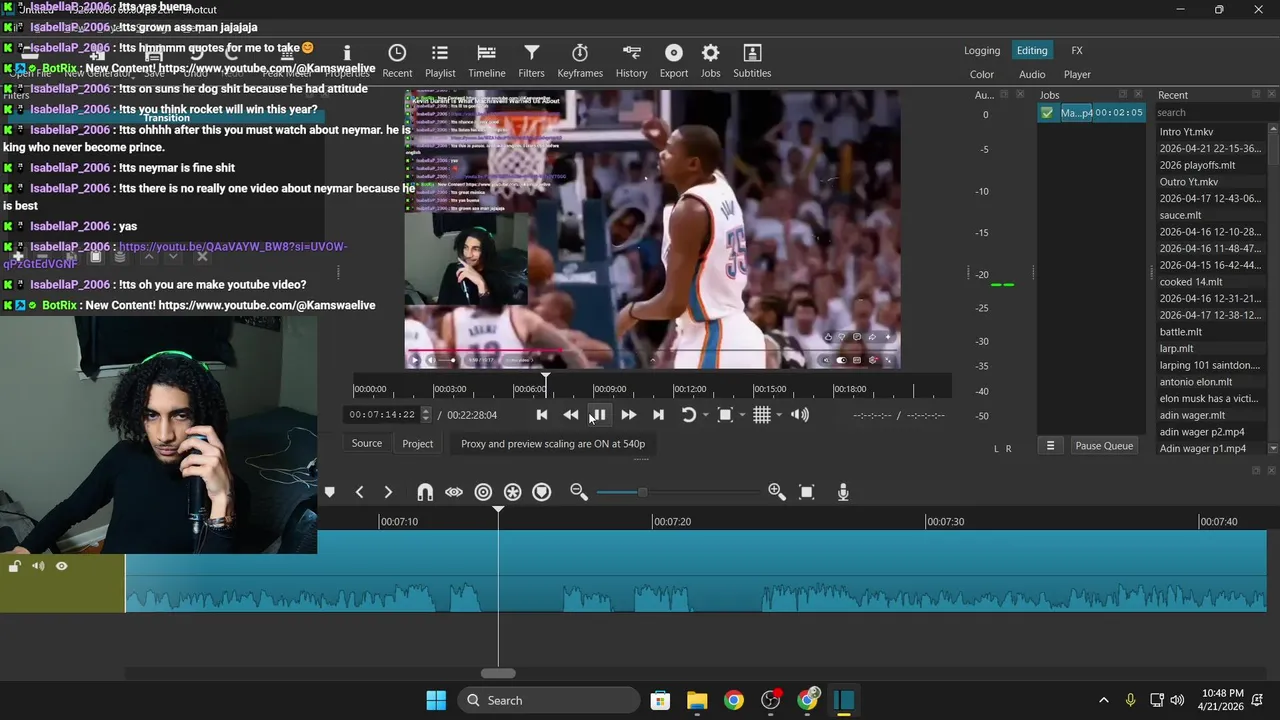The height and width of the screenshot is (720, 1280).
Task: Switch to the Editing layout
Action: (1032, 51)
